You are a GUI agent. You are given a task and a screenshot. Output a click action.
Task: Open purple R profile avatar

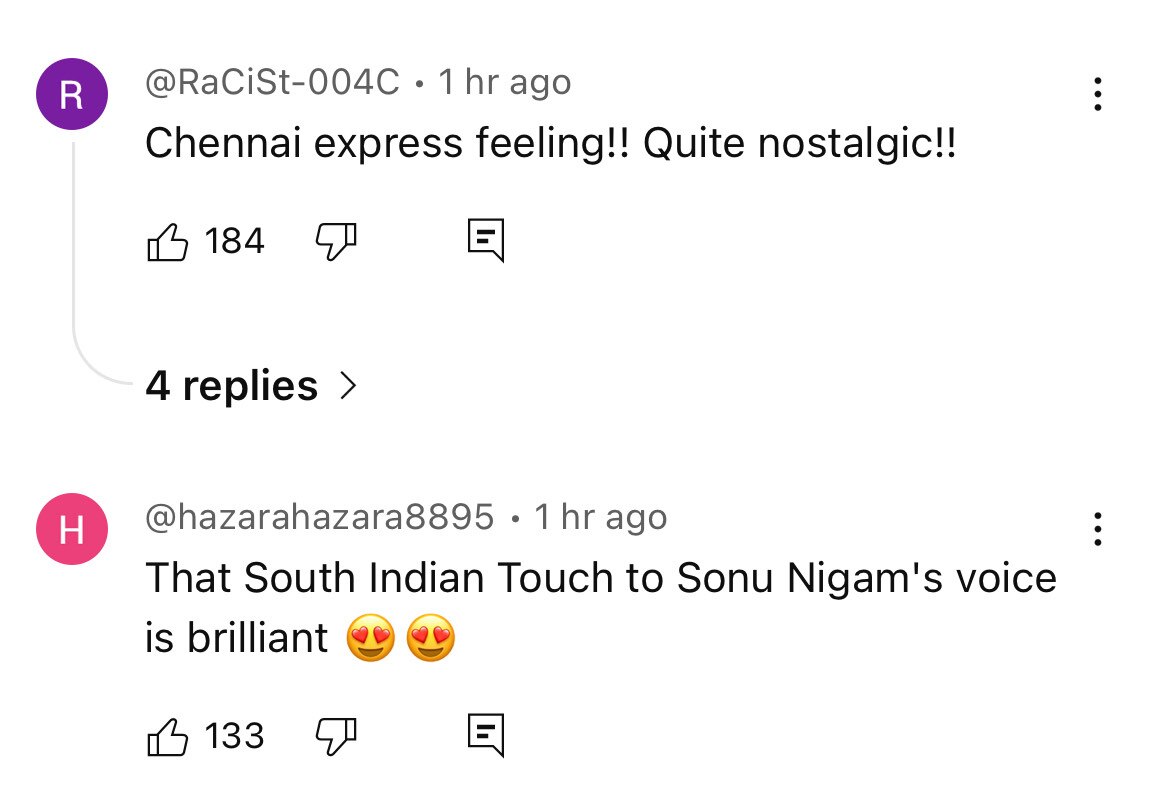(71, 95)
